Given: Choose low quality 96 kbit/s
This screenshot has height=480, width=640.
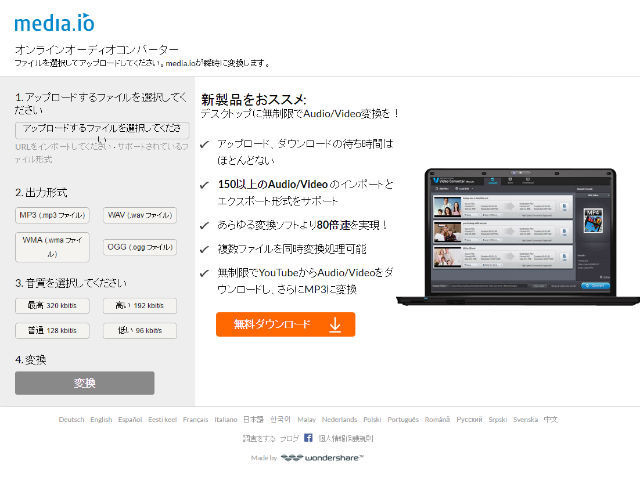Looking at the screenshot, I should (140, 331).
